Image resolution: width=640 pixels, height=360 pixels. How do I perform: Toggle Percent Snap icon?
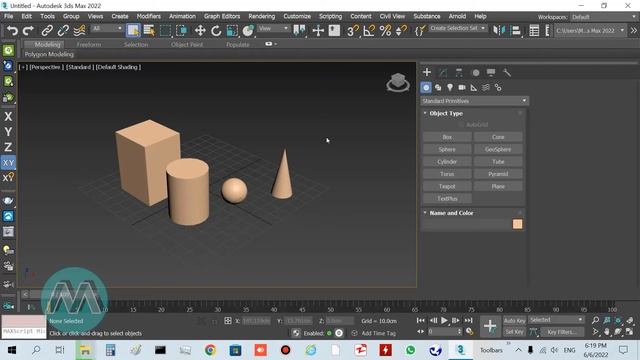coord(385,31)
